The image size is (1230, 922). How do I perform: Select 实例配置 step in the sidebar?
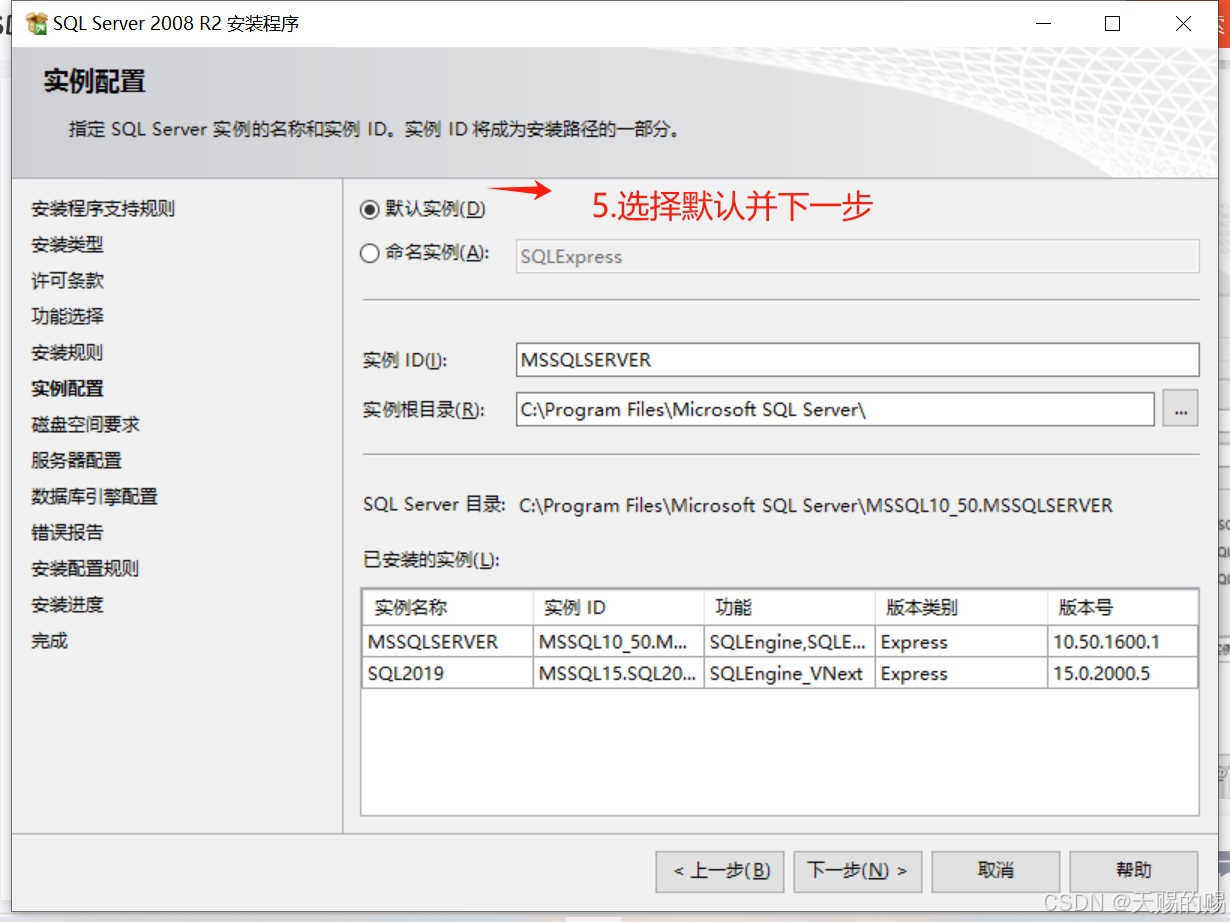pyautogui.click(x=67, y=389)
